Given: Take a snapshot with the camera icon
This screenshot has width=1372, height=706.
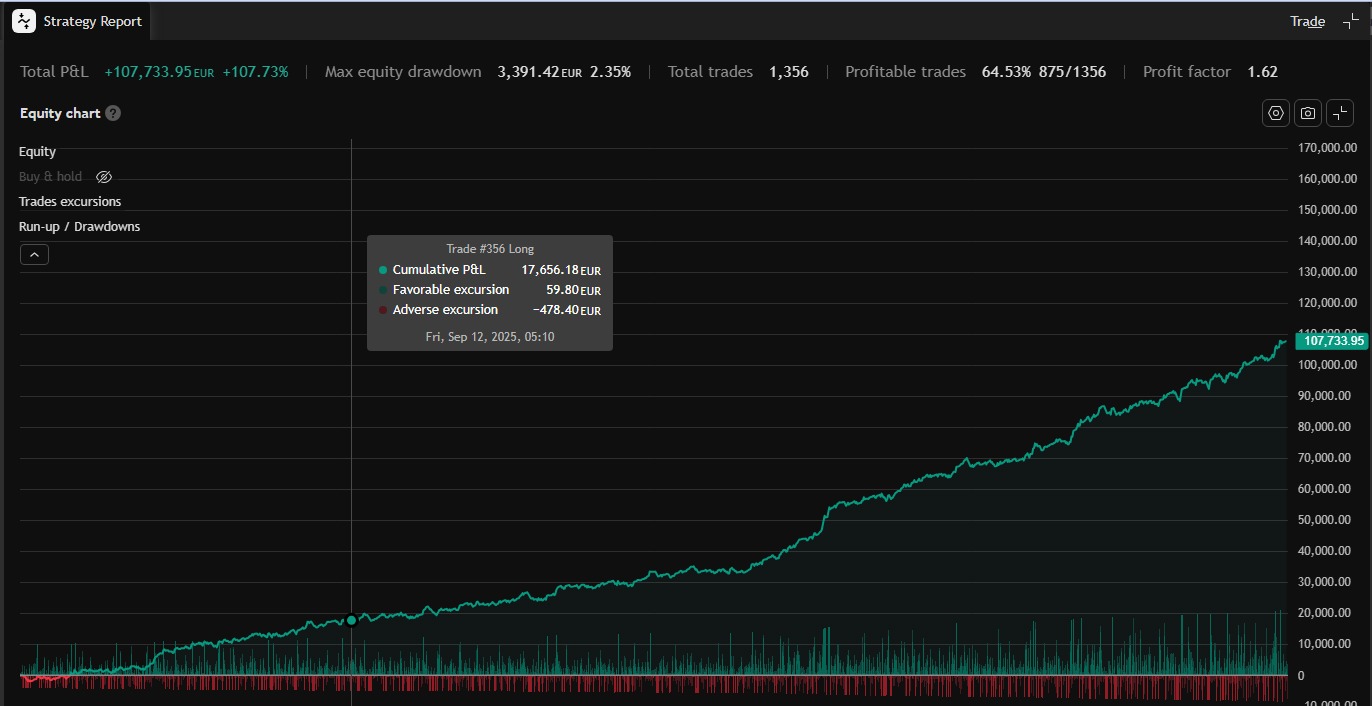Looking at the screenshot, I should [x=1308, y=113].
